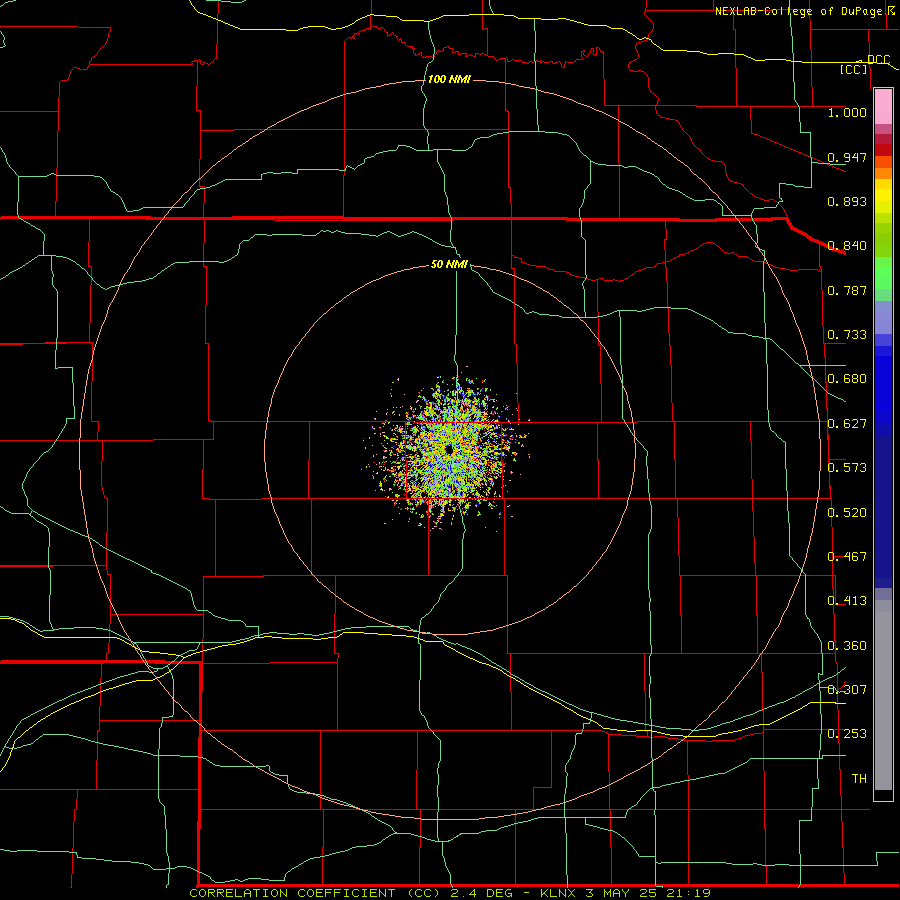
Task: Select the 0.840 scale value
Action: pyautogui.click(x=847, y=246)
